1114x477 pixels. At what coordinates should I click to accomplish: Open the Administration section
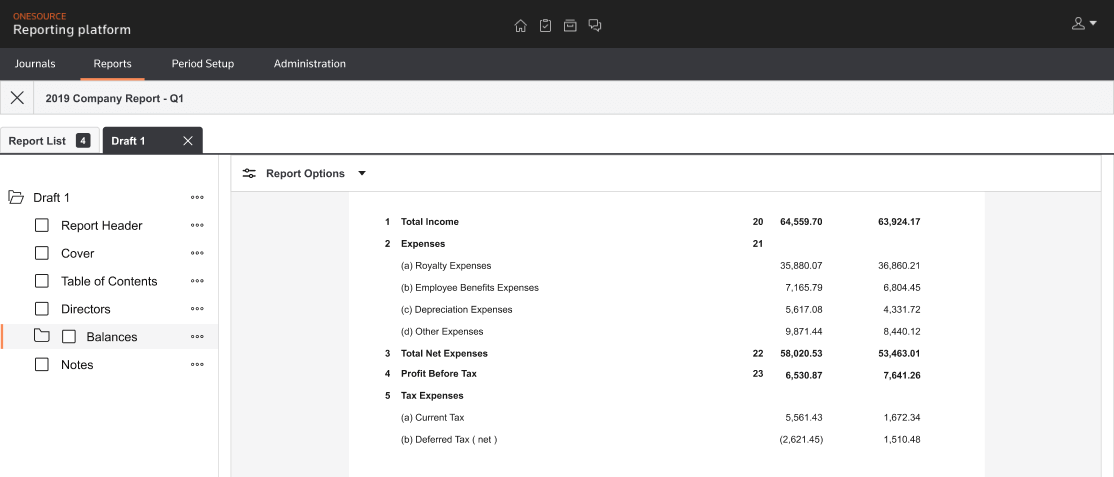(310, 64)
